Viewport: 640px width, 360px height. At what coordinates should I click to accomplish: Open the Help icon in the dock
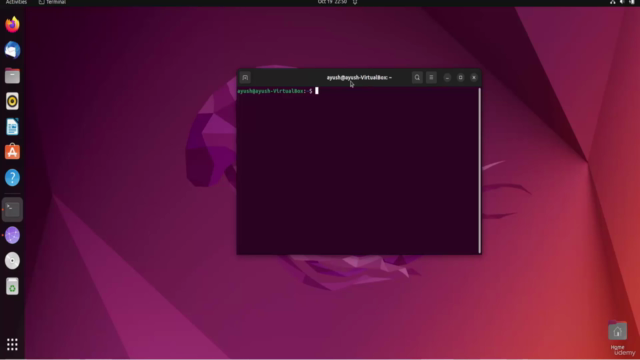12,178
